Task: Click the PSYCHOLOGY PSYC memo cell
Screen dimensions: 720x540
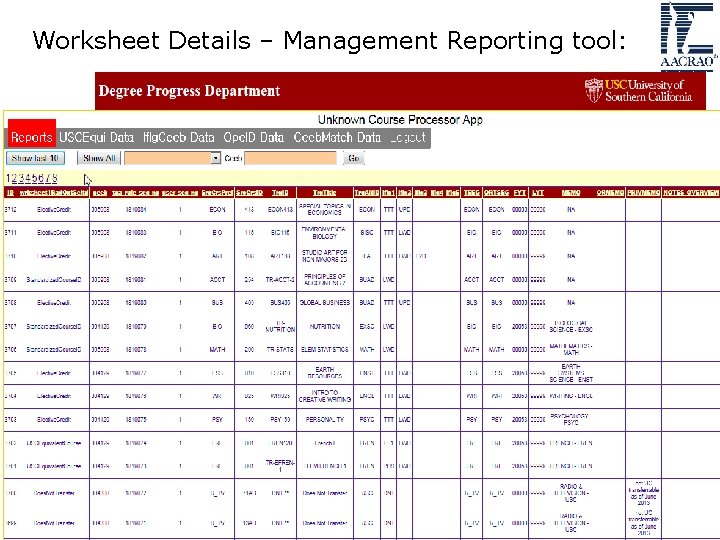Action: [571, 420]
